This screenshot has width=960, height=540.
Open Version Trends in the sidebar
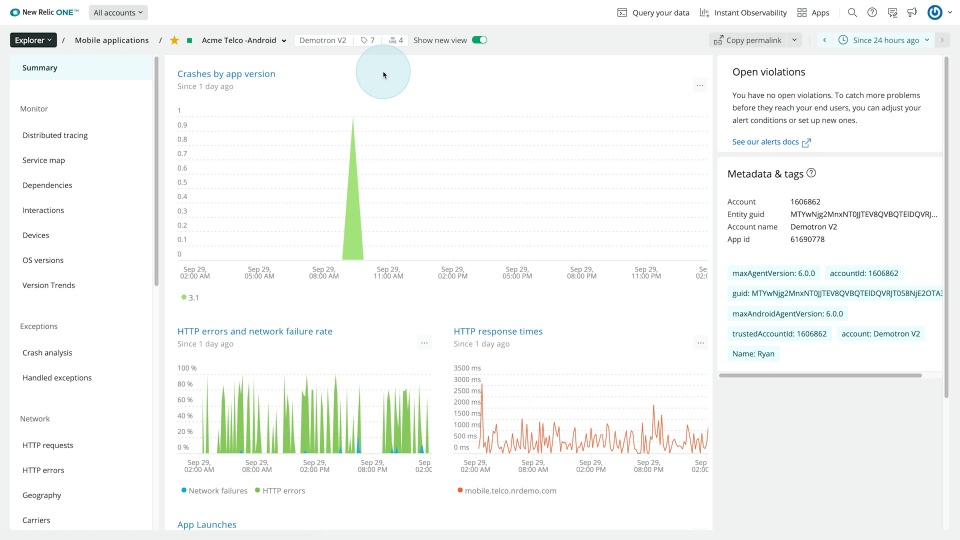pos(48,285)
